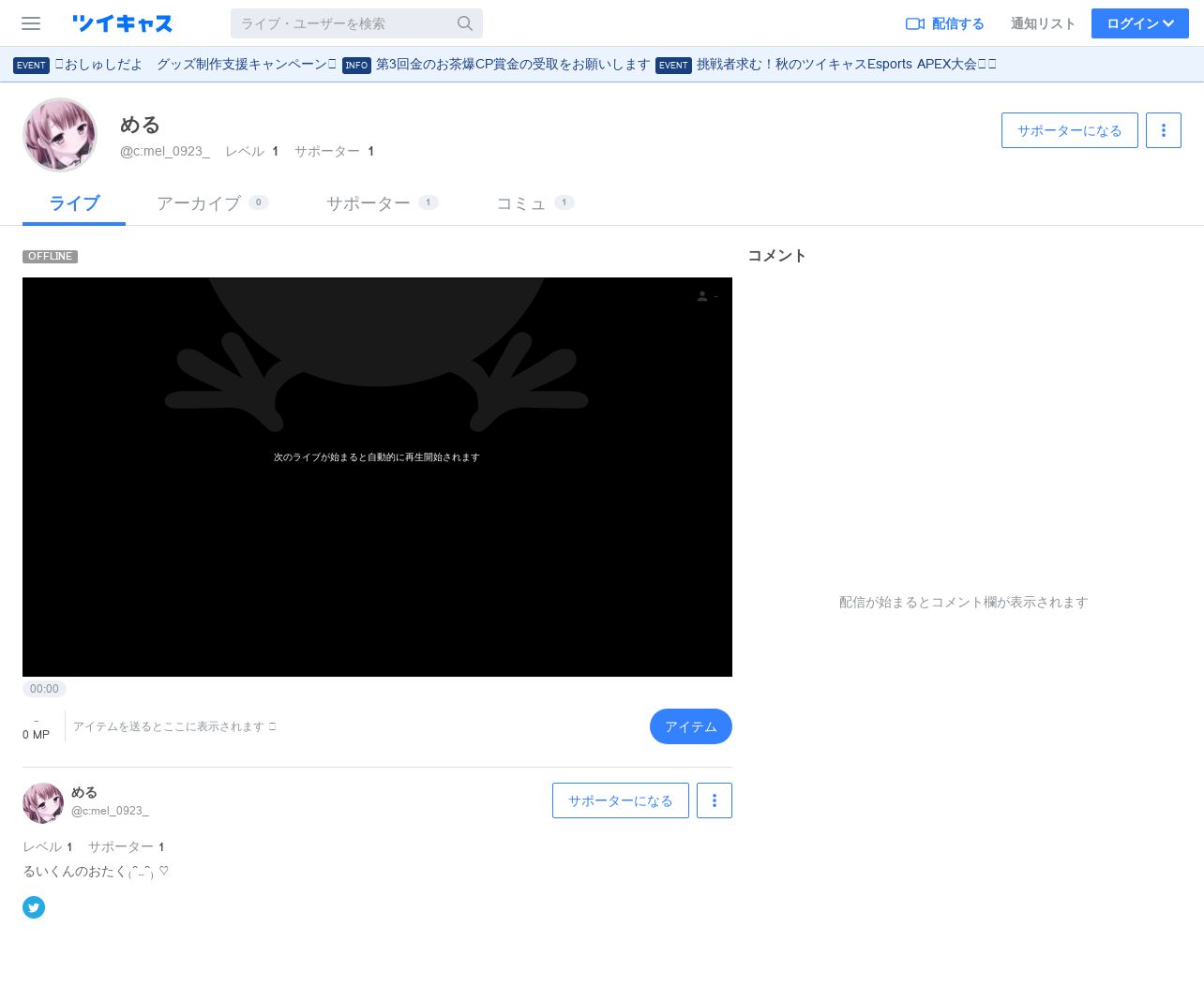Click the @c:mel_0923_ handle in header
The height and width of the screenshot is (987, 1204).
[x=165, y=151]
